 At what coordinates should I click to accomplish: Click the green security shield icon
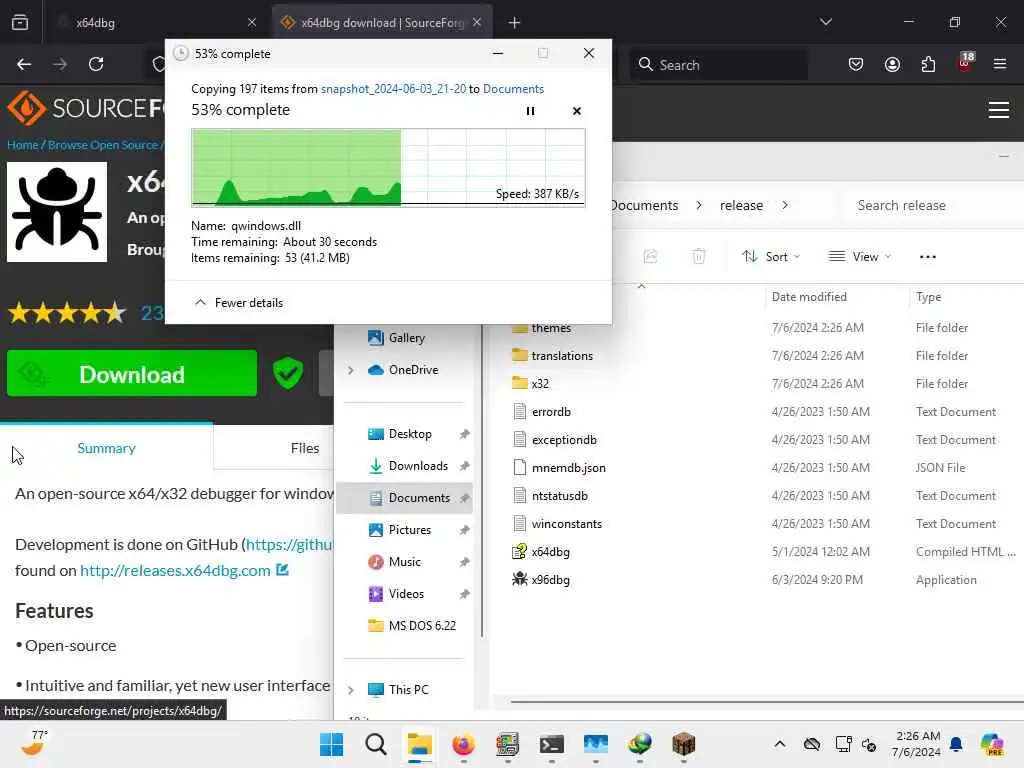click(x=288, y=373)
